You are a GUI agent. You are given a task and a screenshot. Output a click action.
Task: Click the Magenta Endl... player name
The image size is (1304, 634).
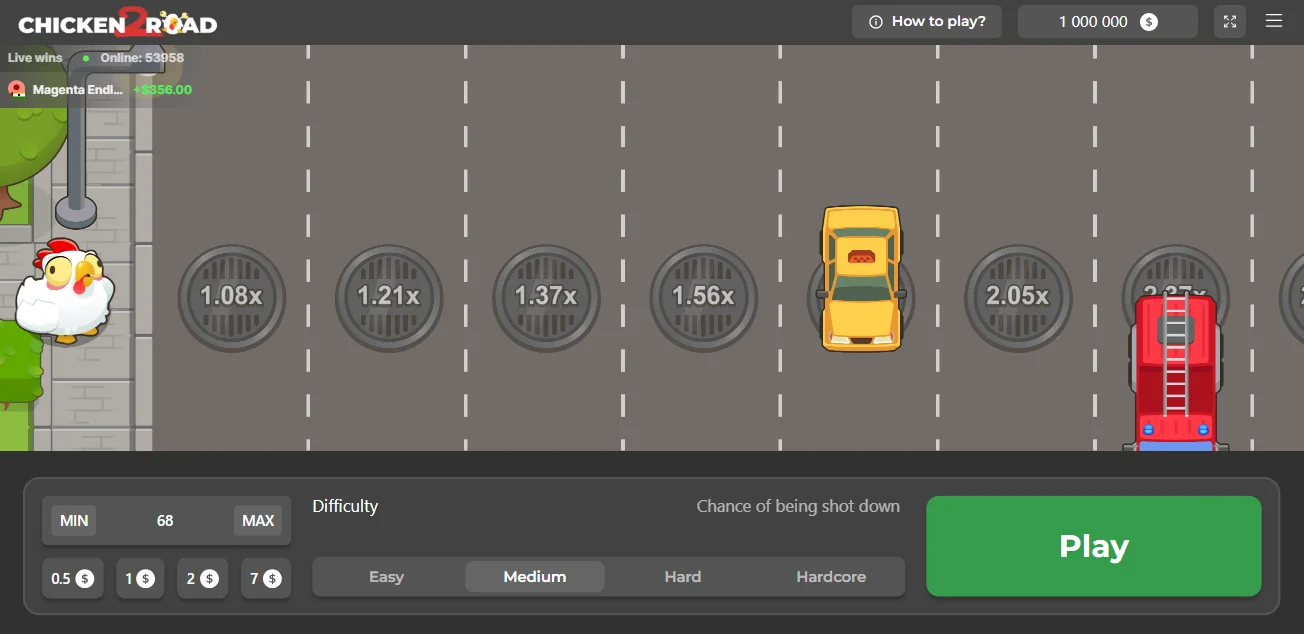tap(78, 90)
